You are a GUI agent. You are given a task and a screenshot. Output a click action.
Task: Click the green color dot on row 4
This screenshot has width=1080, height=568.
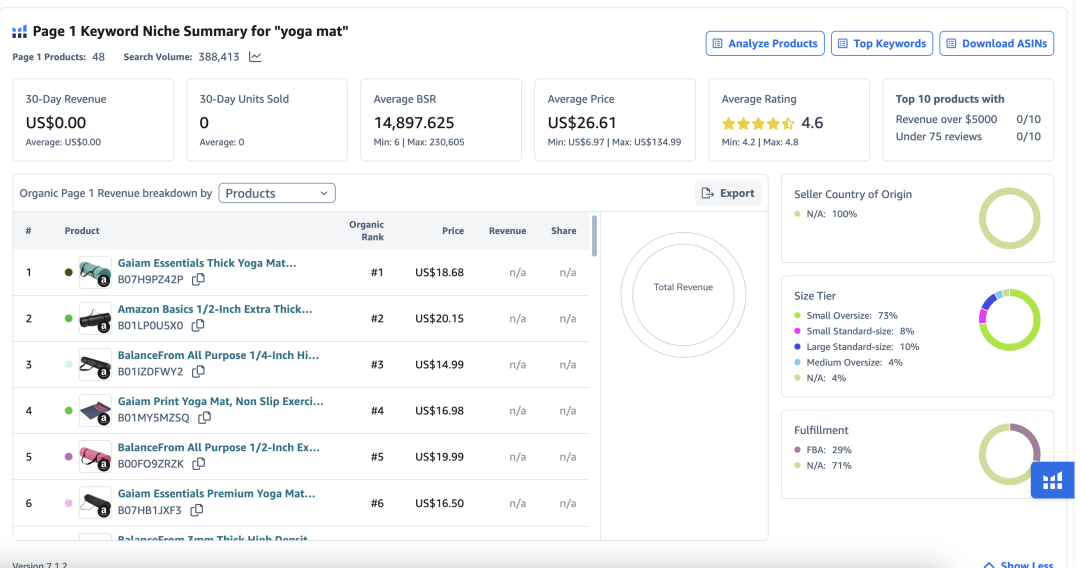pyautogui.click(x=68, y=411)
